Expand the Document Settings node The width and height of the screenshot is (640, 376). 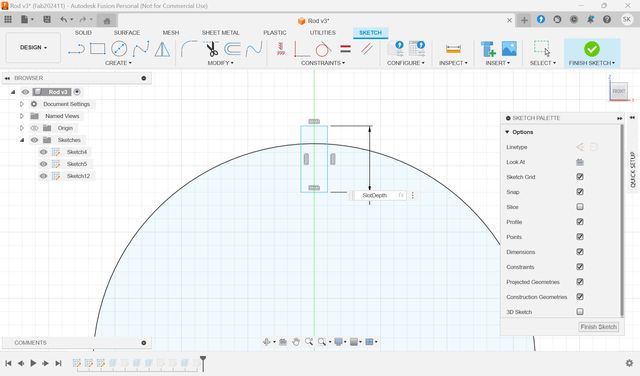coord(22,104)
